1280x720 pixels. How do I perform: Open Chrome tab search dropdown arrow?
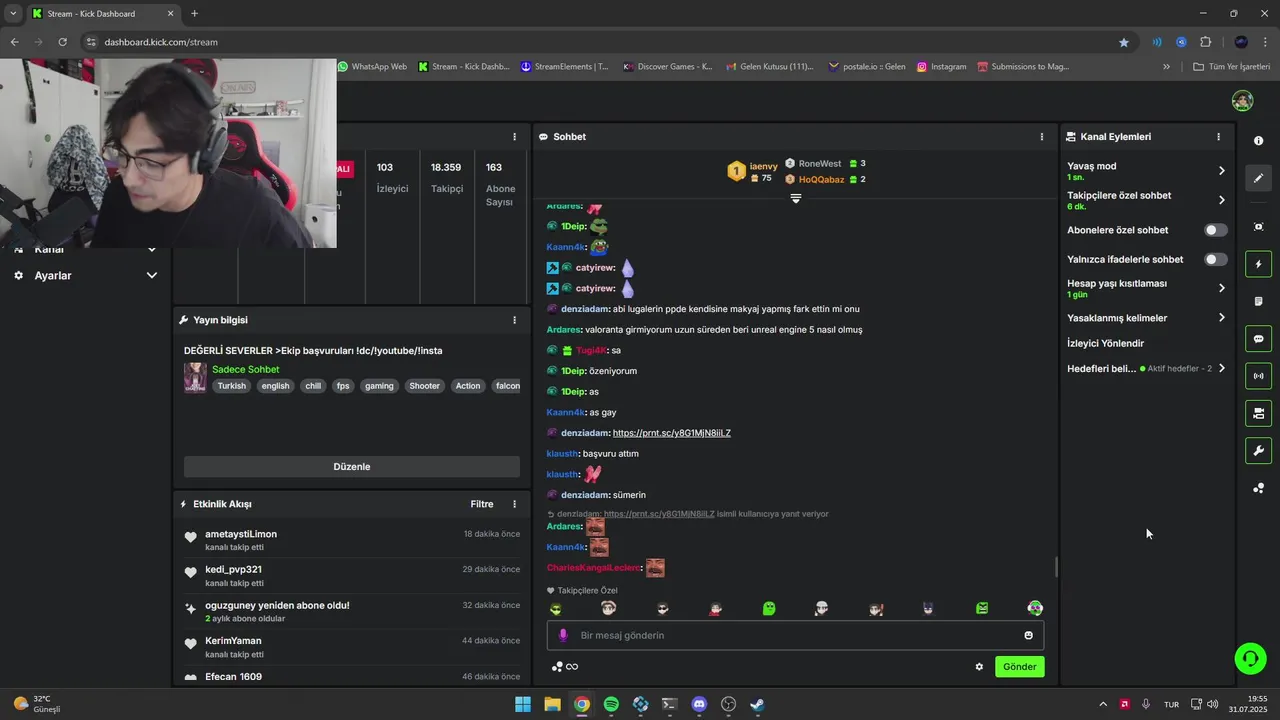(13, 13)
